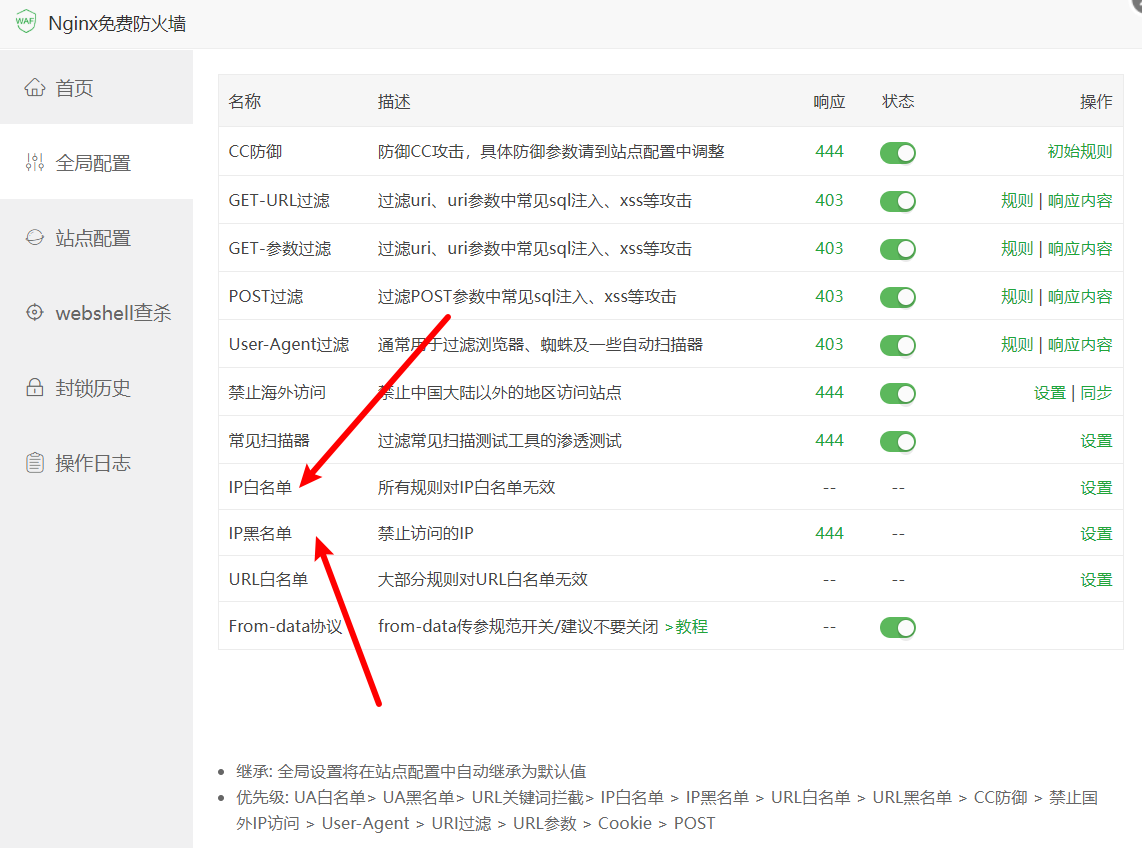This screenshot has width=1142, height=848.
Task: Click the 444 response of IP黑名单
Action: point(829,533)
